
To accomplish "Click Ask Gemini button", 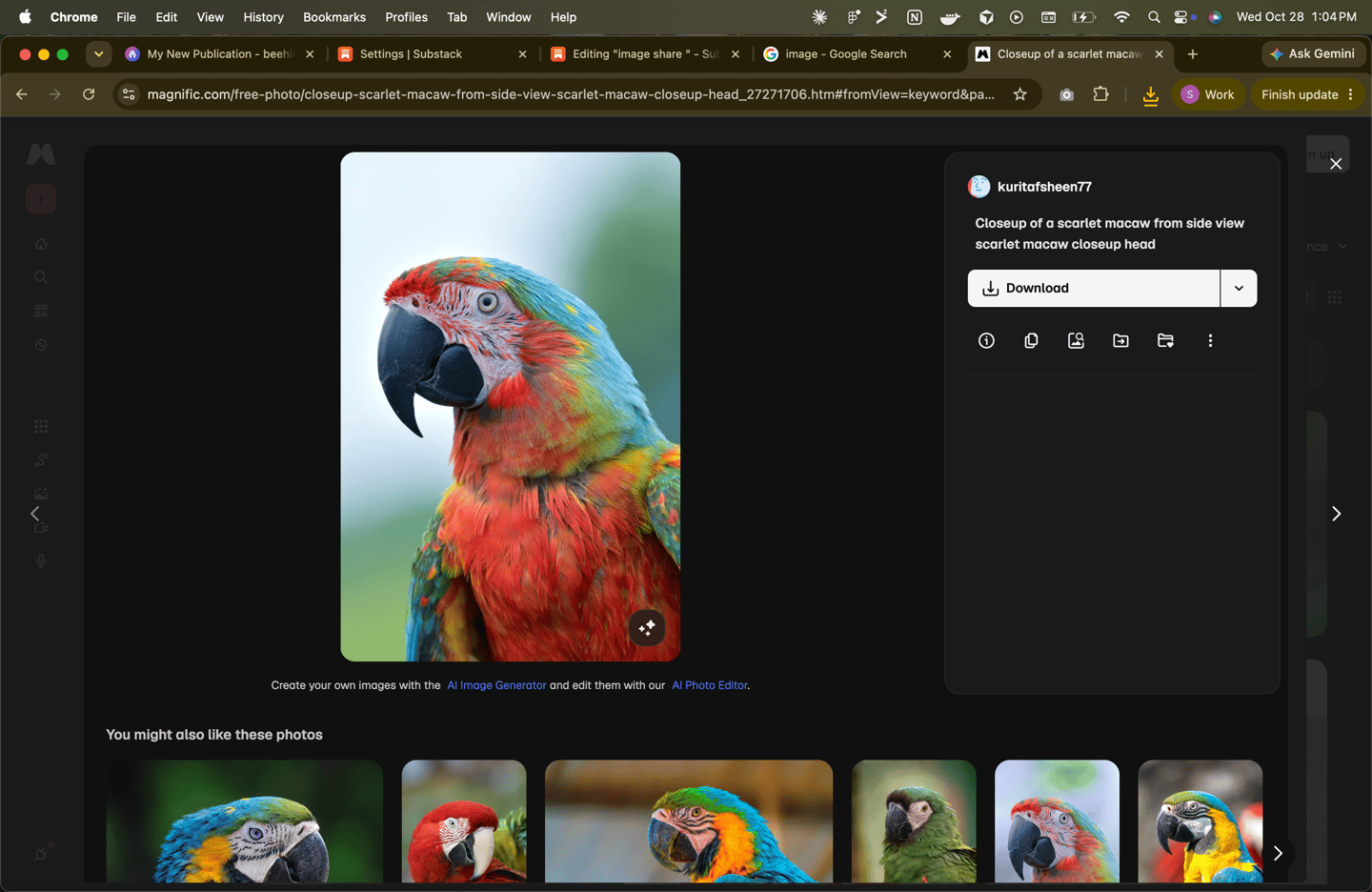I will (1313, 54).
